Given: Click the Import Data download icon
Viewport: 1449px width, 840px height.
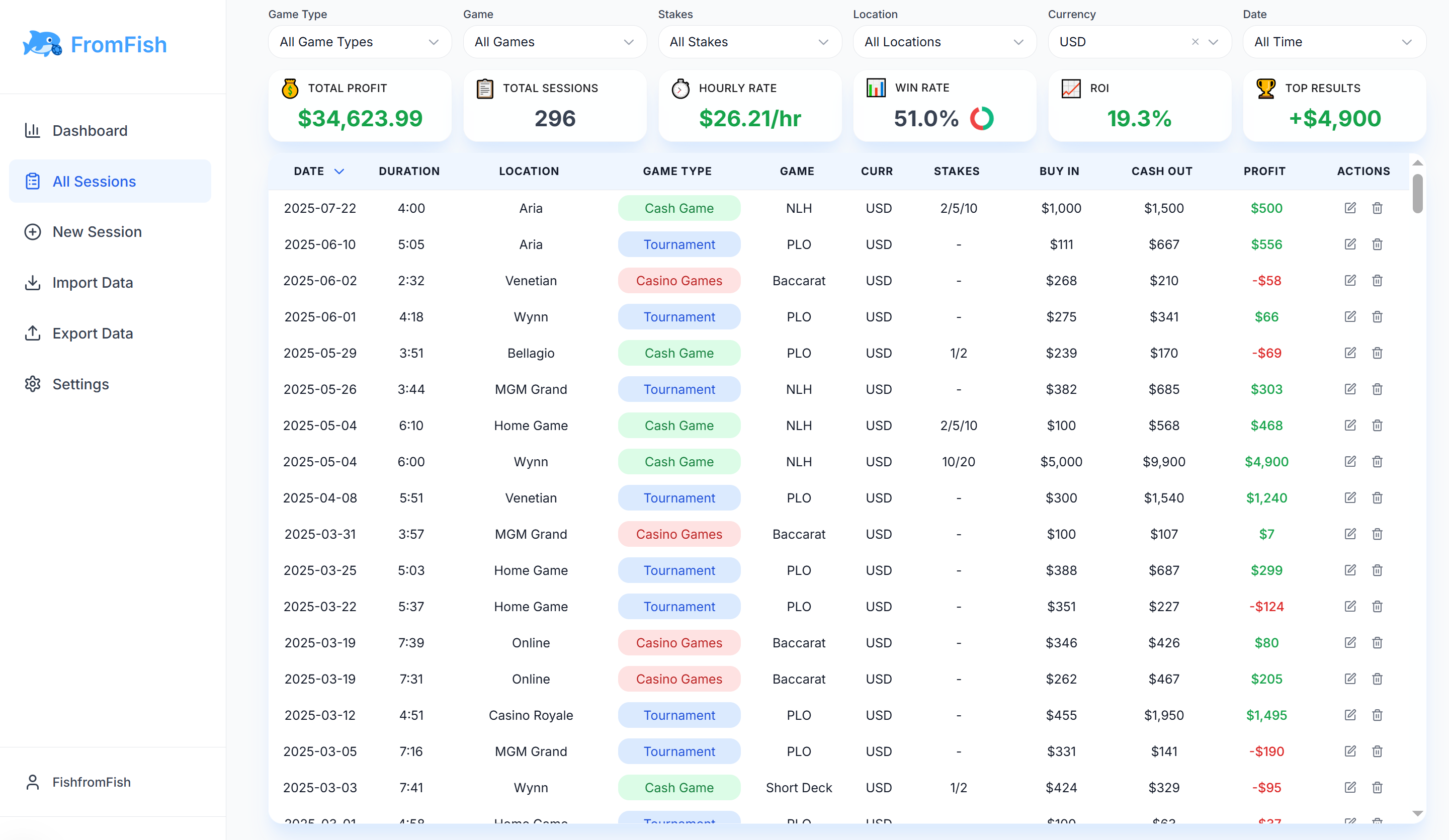Looking at the screenshot, I should [32, 282].
